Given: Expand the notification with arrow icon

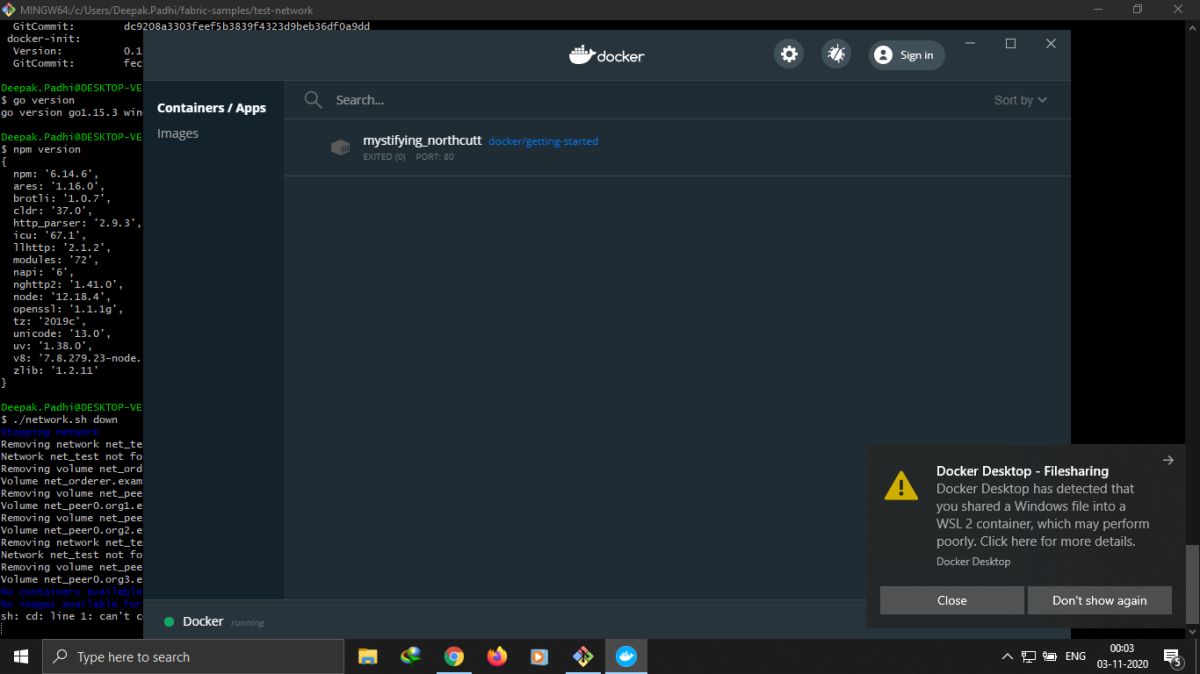Looking at the screenshot, I should [x=1168, y=460].
